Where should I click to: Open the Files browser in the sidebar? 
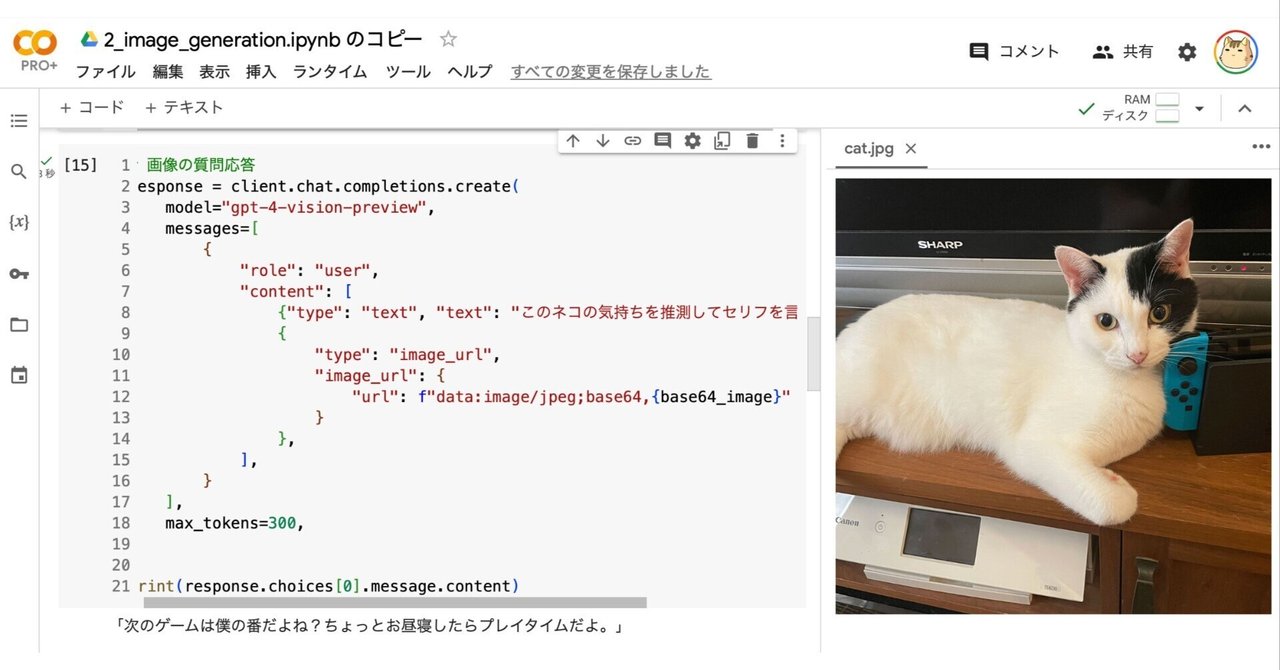18,323
